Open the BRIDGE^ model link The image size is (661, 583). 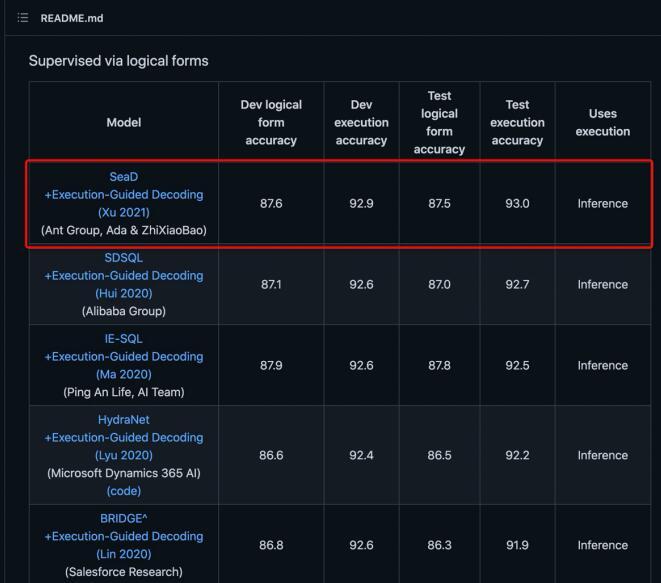tap(124, 519)
